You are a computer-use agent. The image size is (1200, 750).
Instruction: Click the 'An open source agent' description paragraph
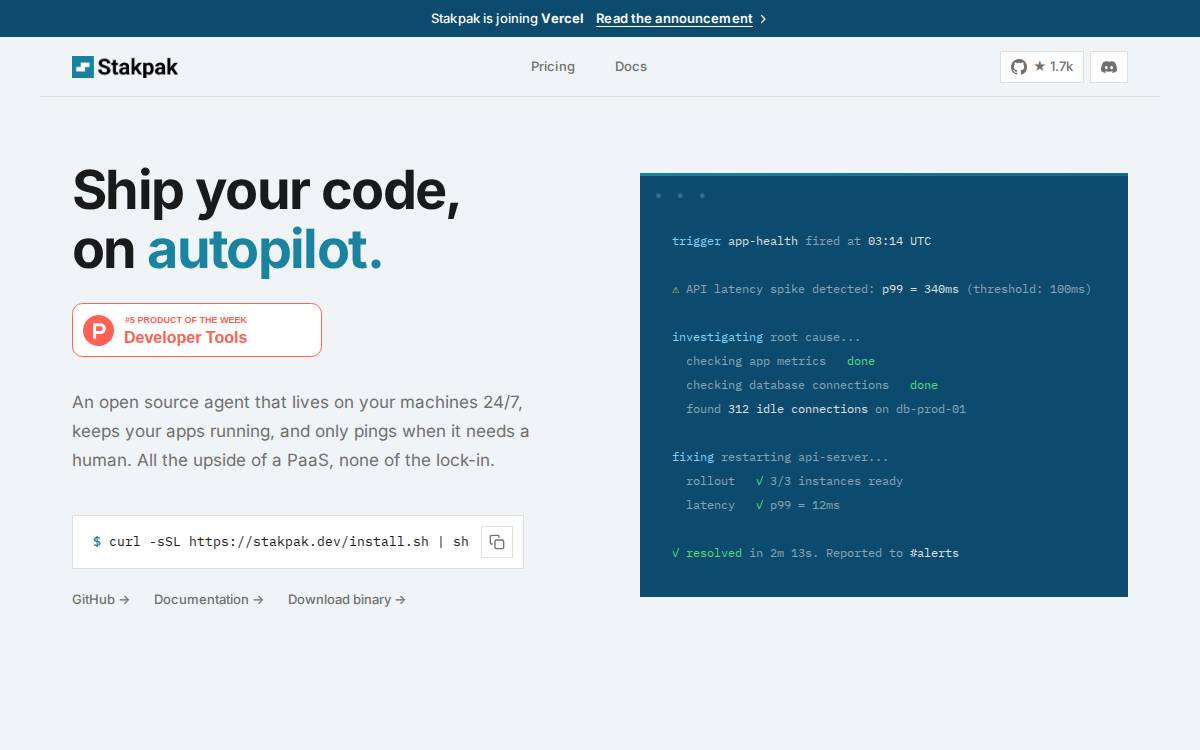coord(301,432)
